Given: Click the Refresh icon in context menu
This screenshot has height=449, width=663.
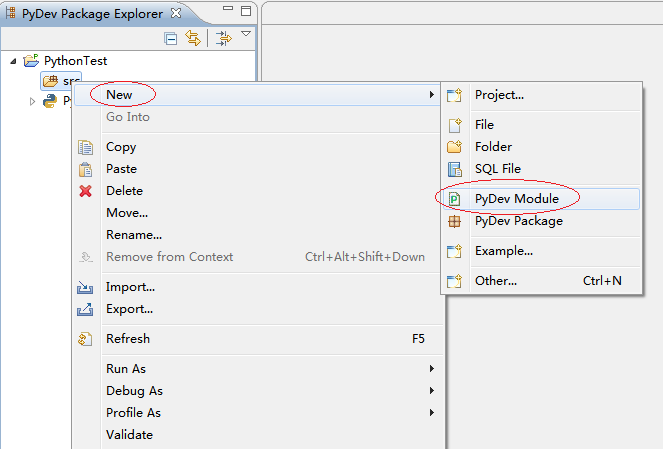Looking at the screenshot, I should [x=86, y=339].
